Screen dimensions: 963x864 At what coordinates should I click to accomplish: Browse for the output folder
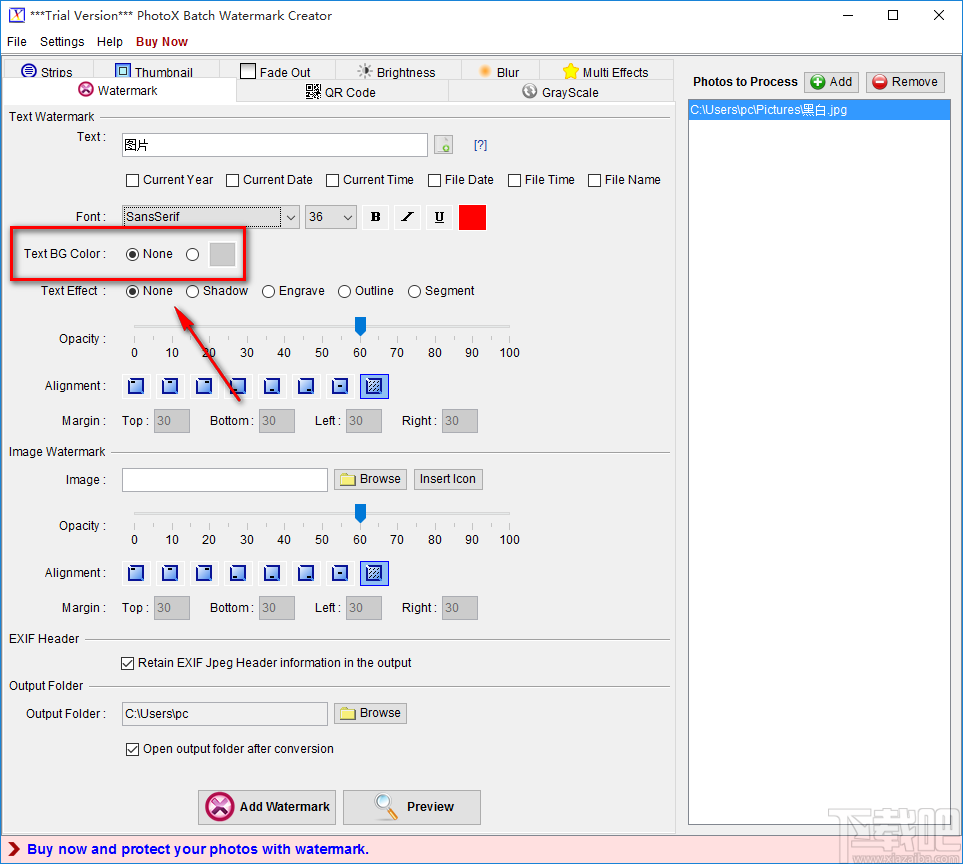click(370, 713)
